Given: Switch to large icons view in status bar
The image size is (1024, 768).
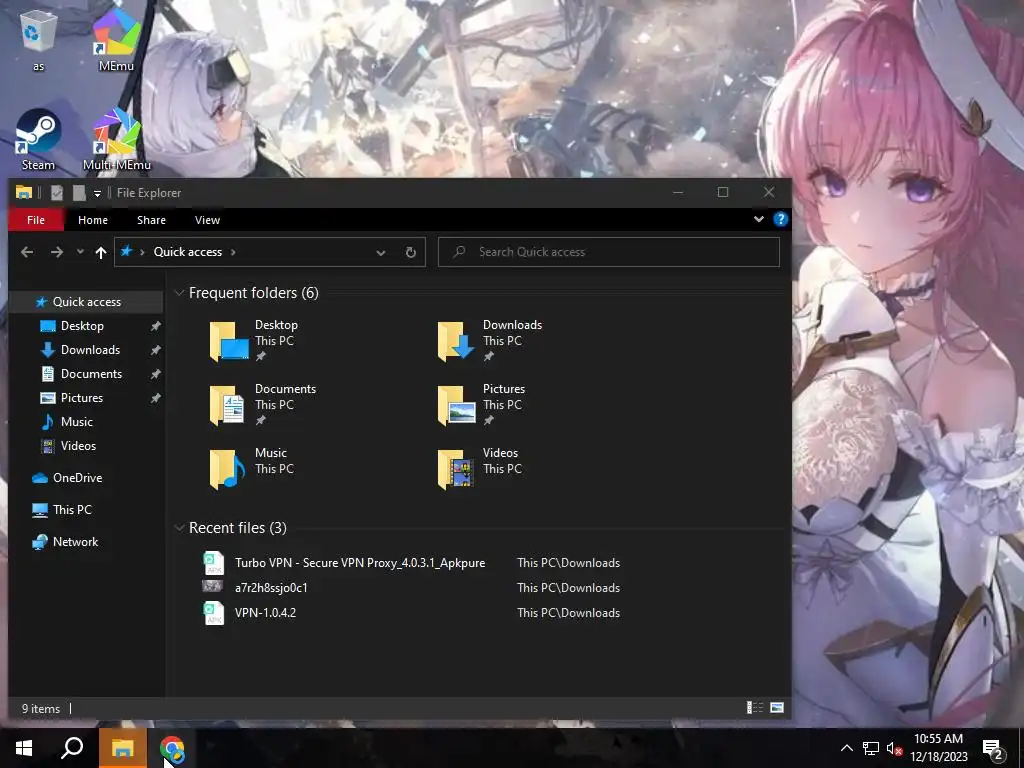Looking at the screenshot, I should [776, 708].
